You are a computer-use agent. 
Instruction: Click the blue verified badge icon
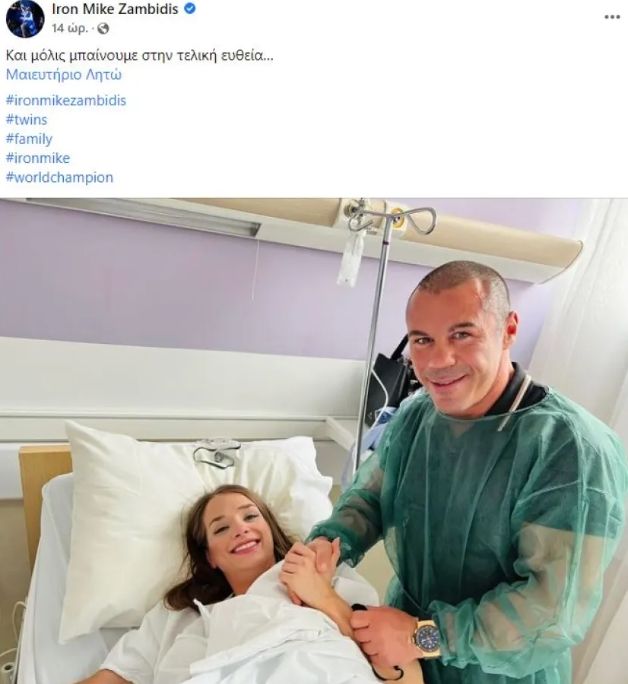(x=190, y=9)
